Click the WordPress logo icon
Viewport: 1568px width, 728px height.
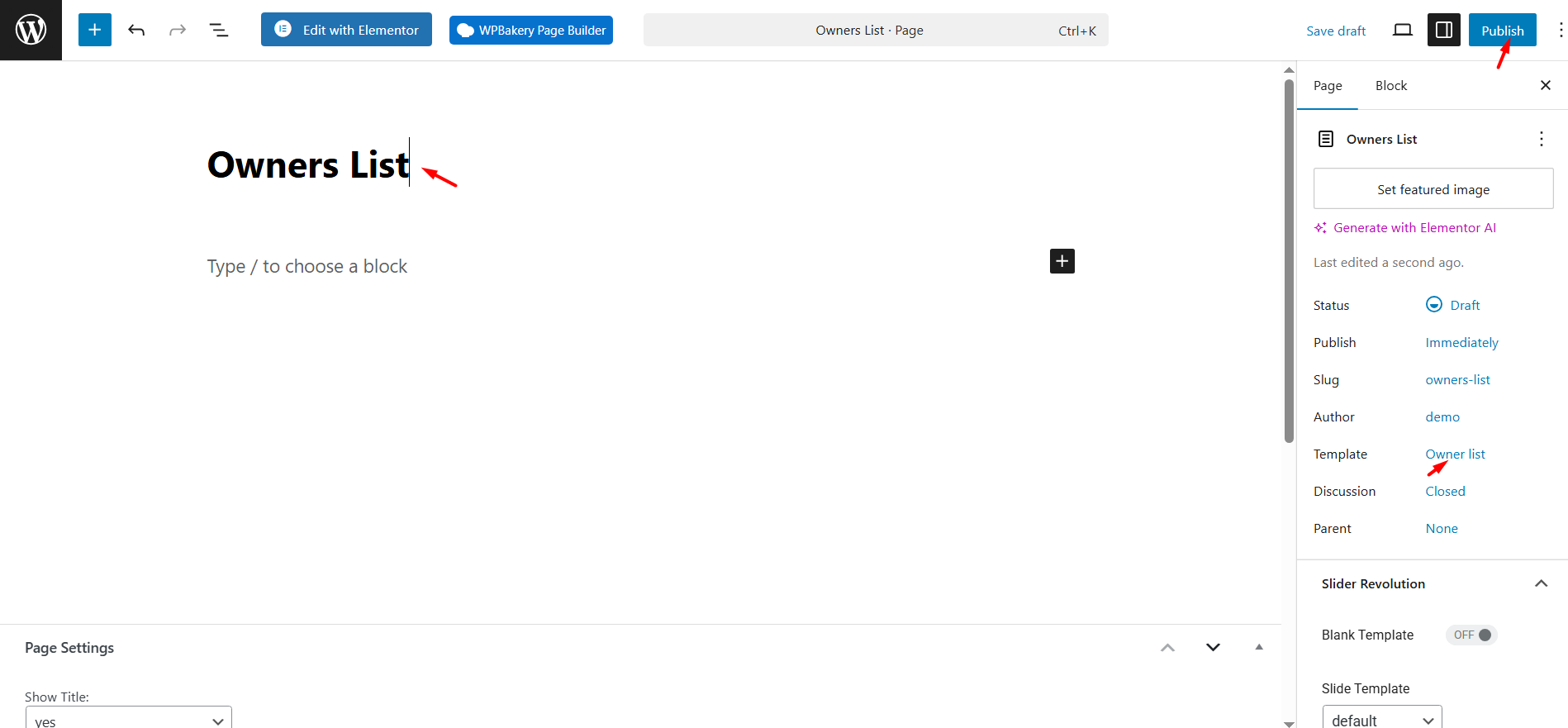[31, 30]
